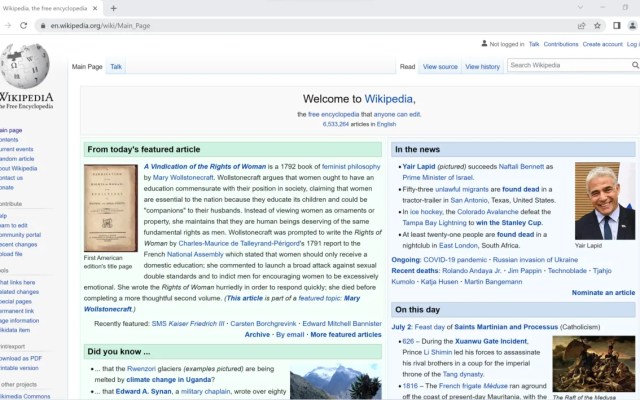Click the share page icon

(582, 26)
